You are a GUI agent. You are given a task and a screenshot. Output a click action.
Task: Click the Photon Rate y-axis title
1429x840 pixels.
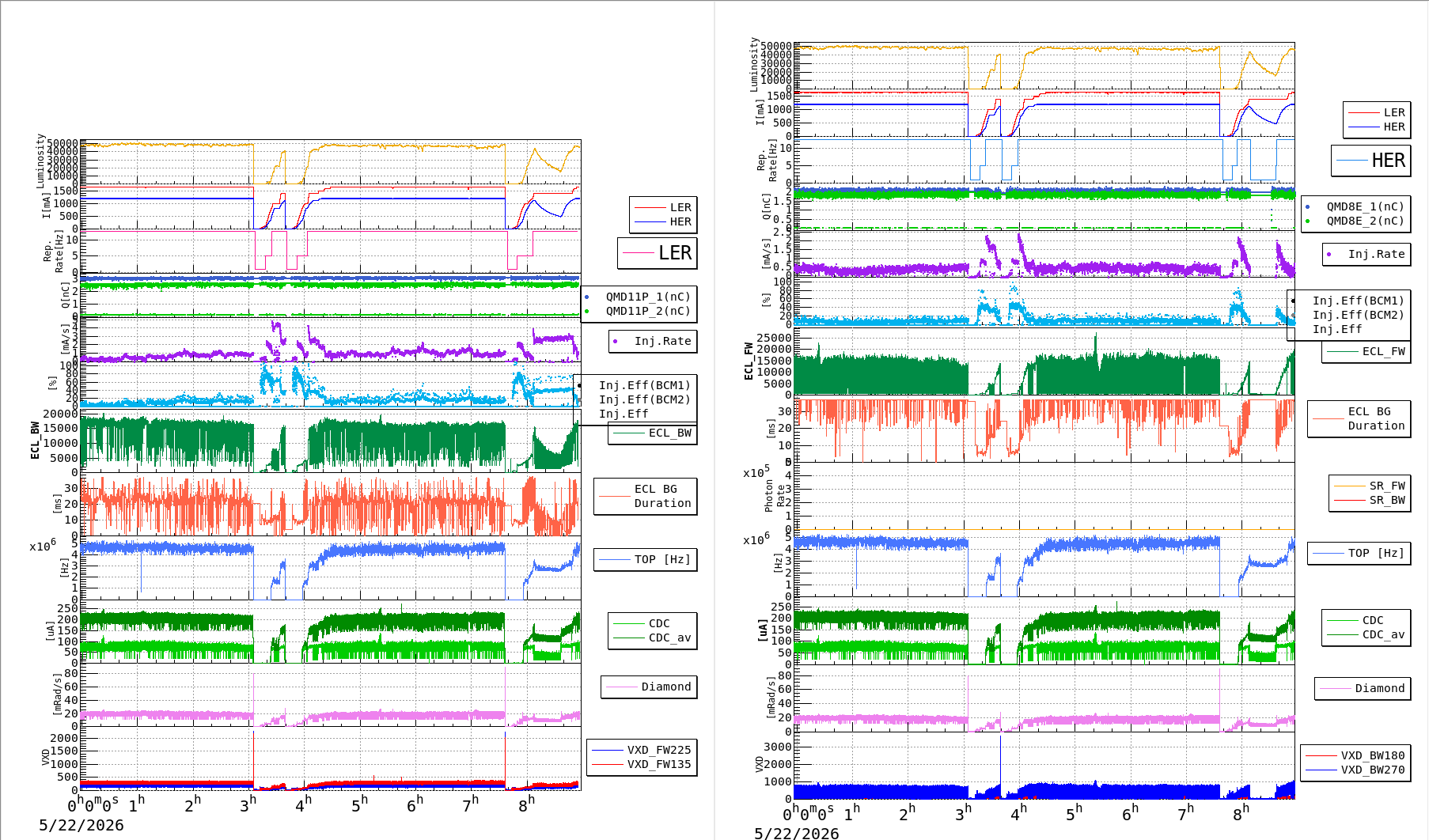775,496
